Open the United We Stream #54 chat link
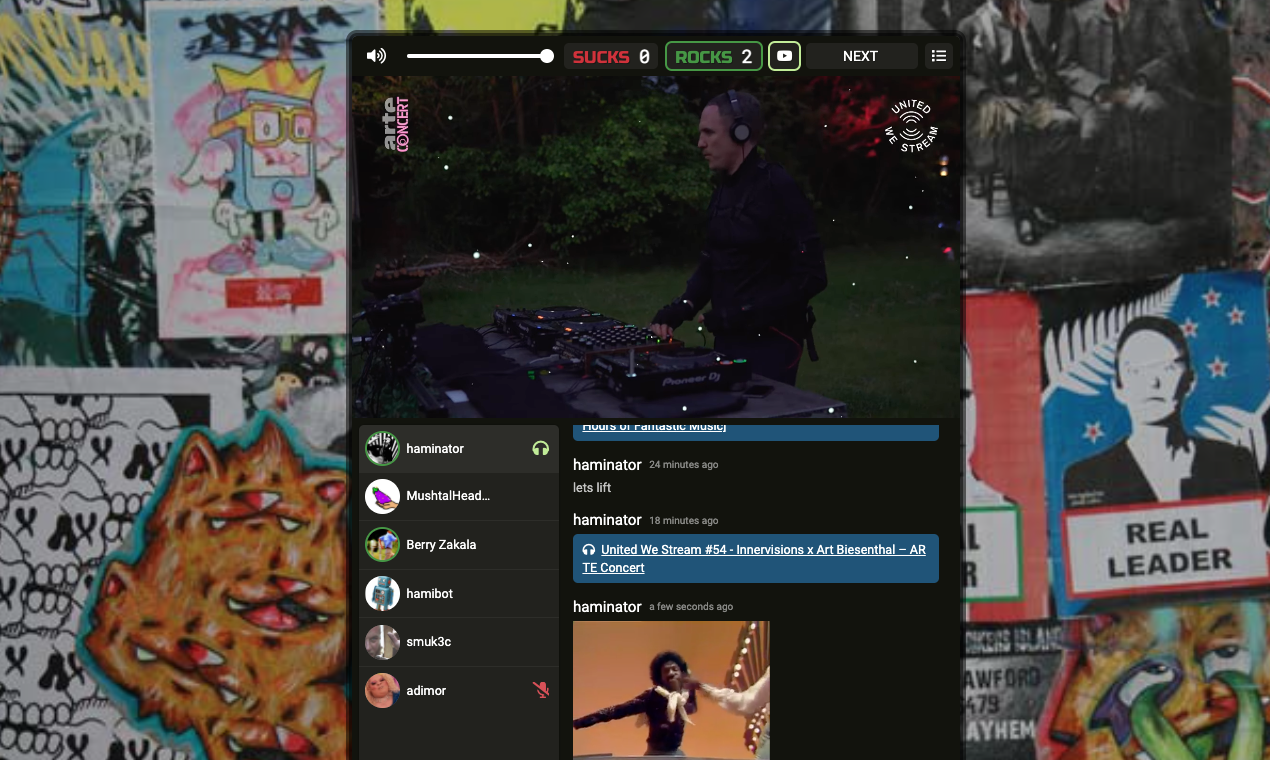1270x760 pixels. coord(755,558)
